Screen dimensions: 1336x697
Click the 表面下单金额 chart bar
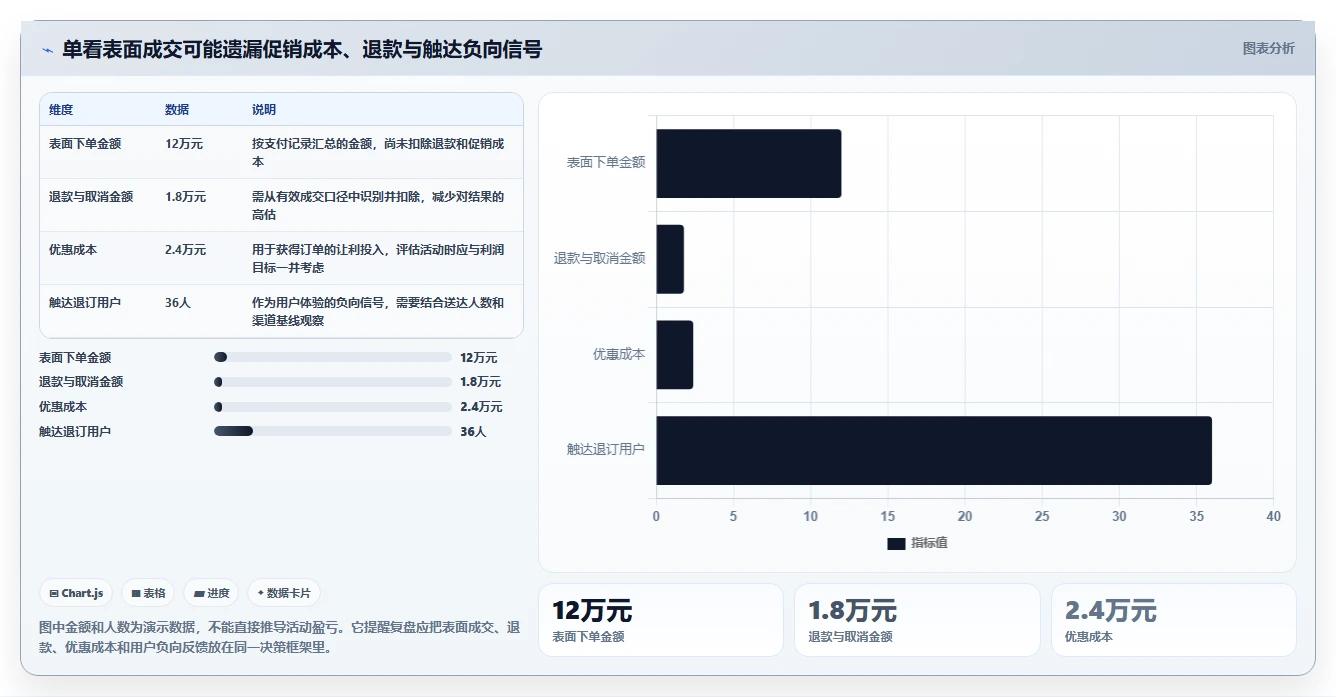click(x=748, y=163)
